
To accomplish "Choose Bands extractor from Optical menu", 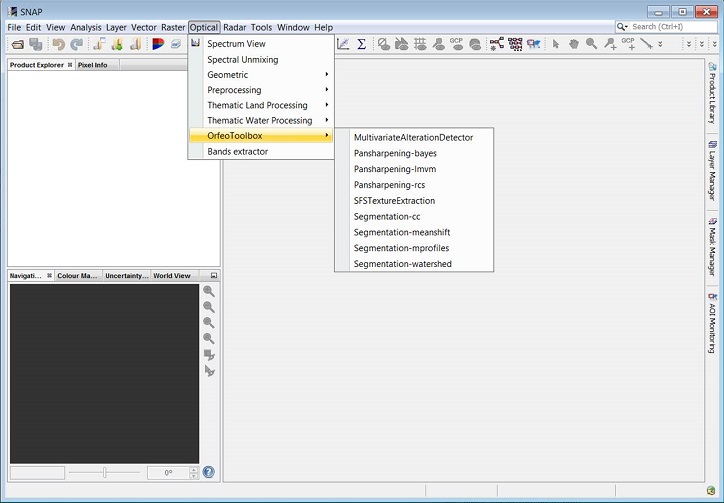I will coord(261,151).
